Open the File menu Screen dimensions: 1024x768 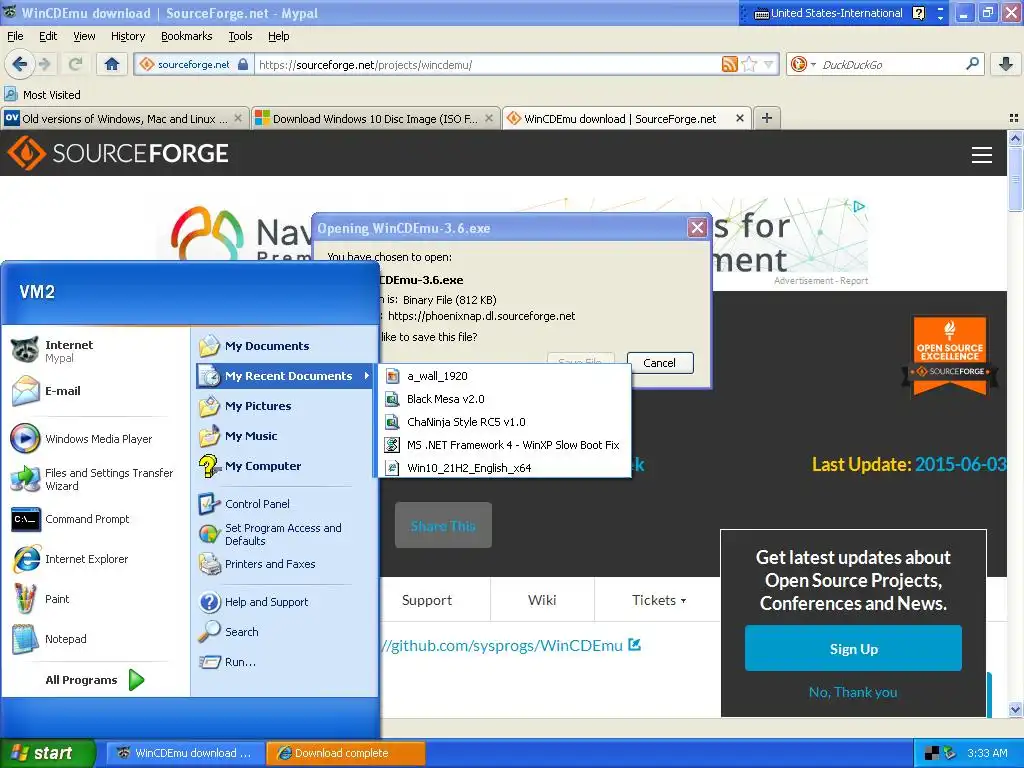(15, 36)
